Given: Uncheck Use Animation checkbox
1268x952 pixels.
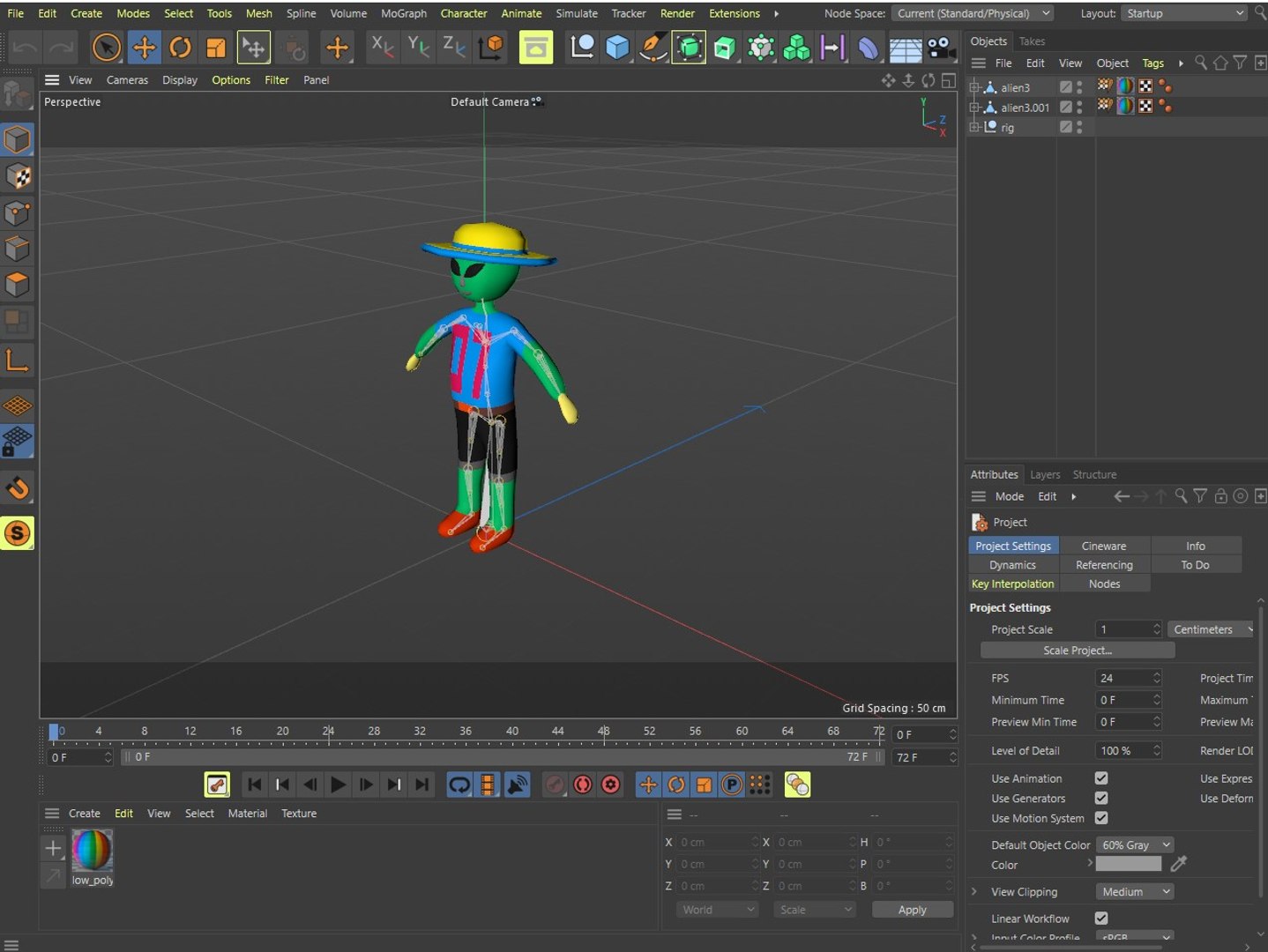Looking at the screenshot, I should tap(1101, 778).
